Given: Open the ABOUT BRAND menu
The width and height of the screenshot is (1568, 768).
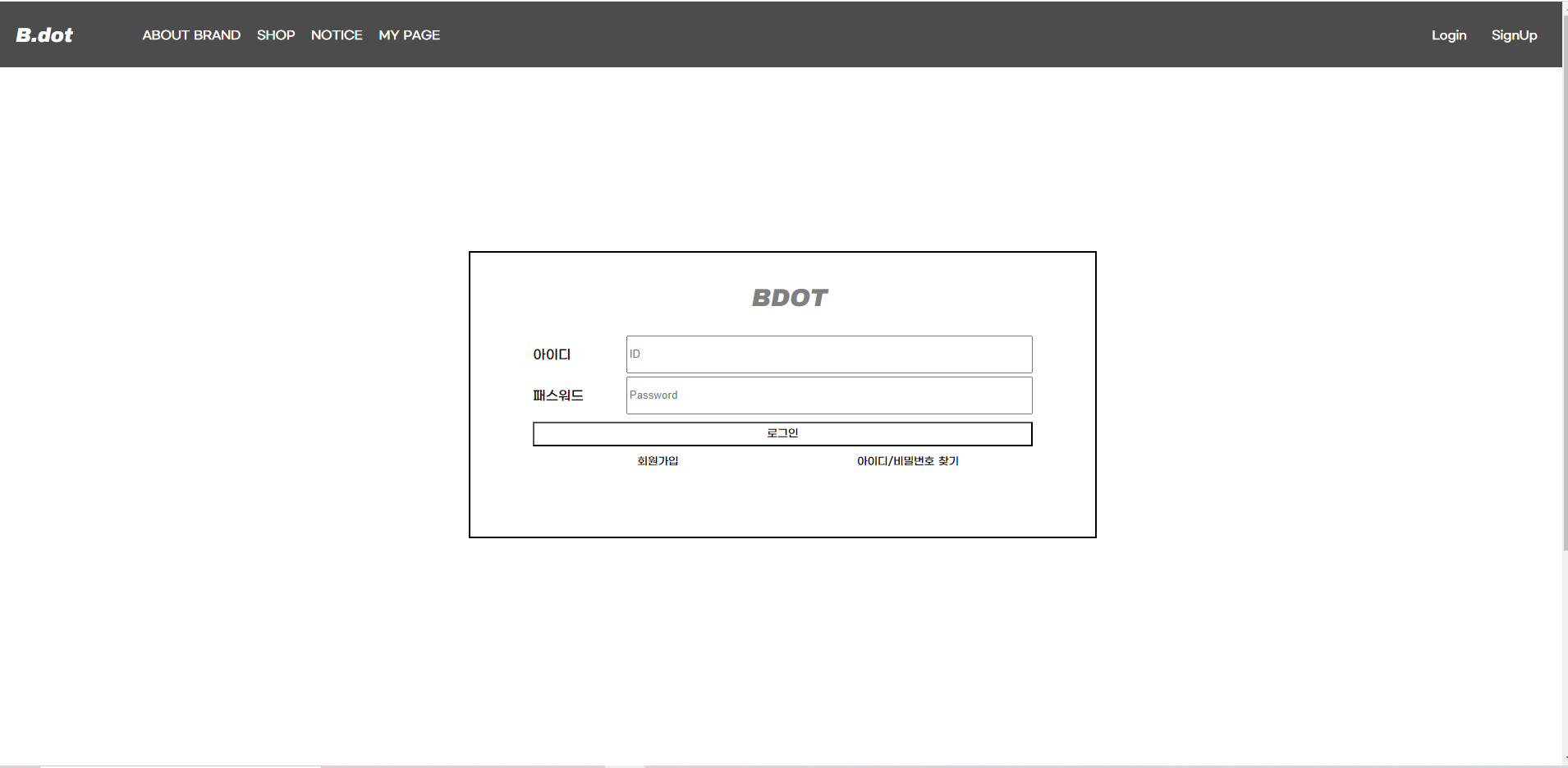Looking at the screenshot, I should pos(191,35).
